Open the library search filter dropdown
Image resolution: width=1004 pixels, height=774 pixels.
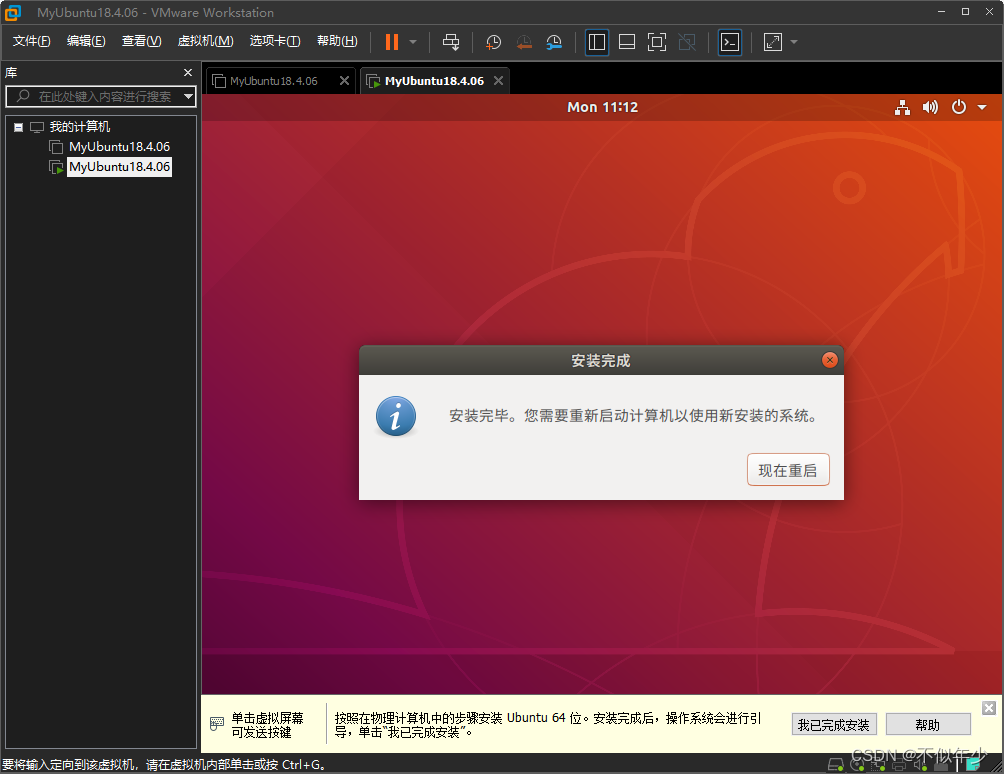[x=188, y=97]
